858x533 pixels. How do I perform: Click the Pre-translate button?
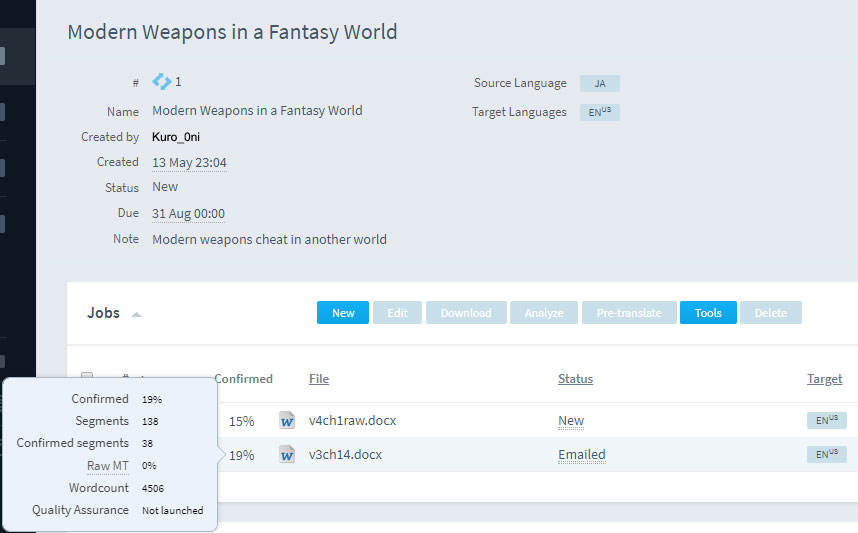tap(629, 313)
